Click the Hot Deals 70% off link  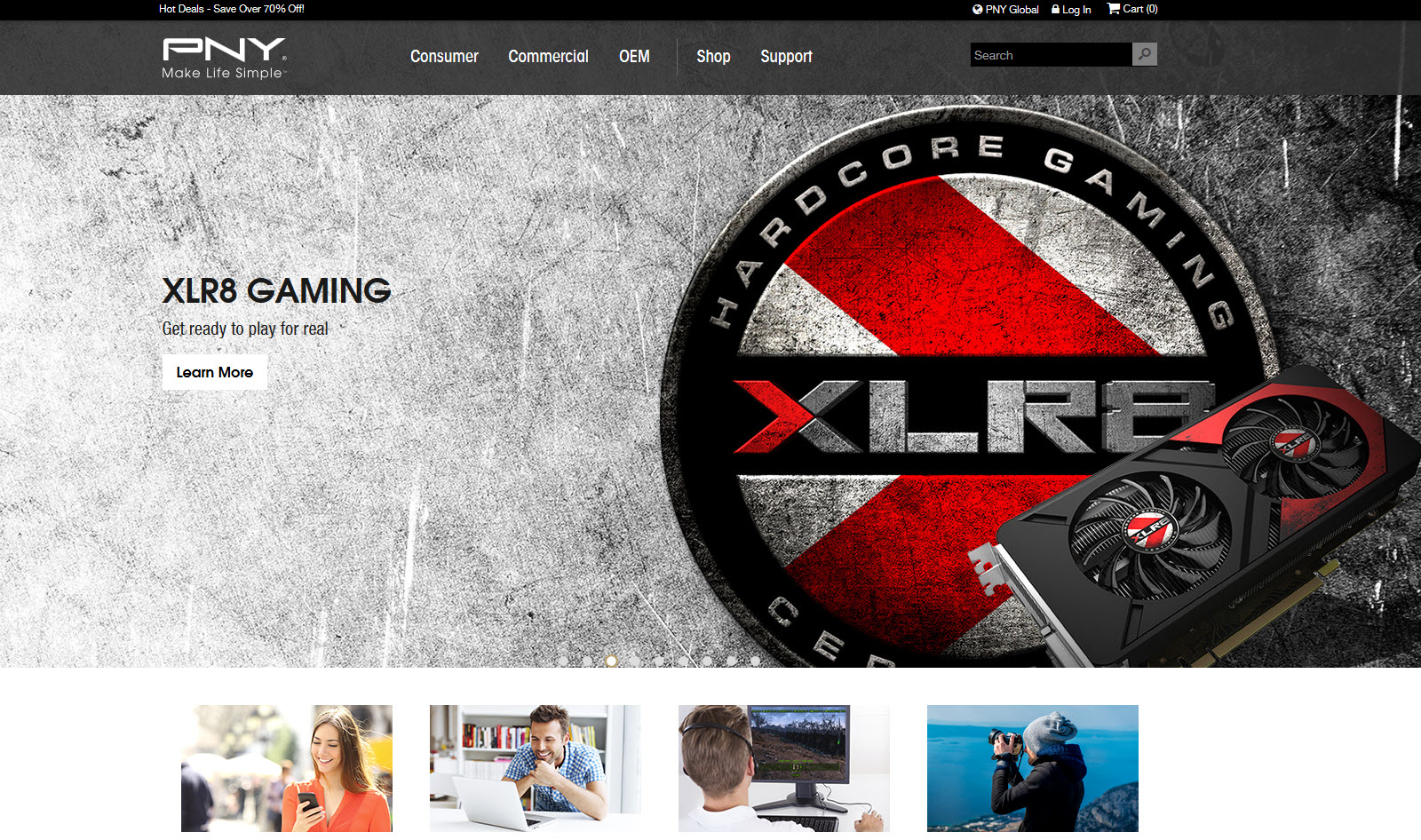(x=231, y=9)
